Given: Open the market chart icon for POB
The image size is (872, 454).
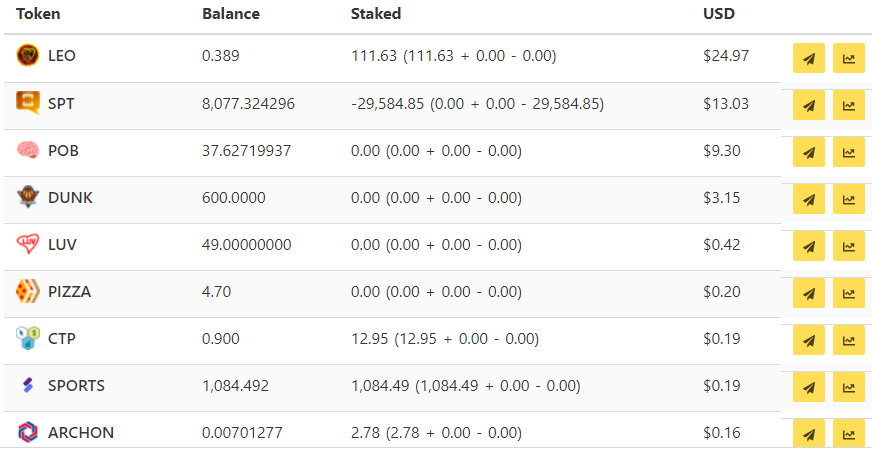Looking at the screenshot, I should click(x=849, y=152).
